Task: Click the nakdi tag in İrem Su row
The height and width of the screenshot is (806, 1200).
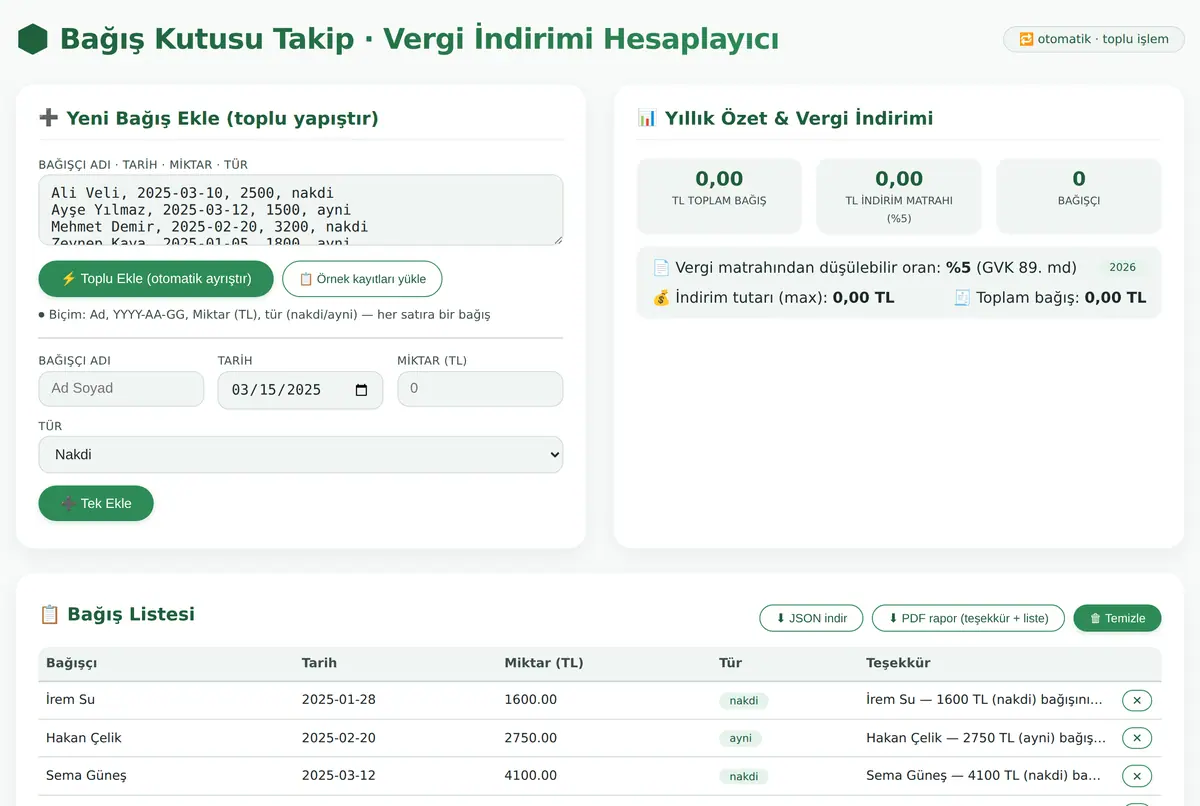Action: [x=743, y=701]
